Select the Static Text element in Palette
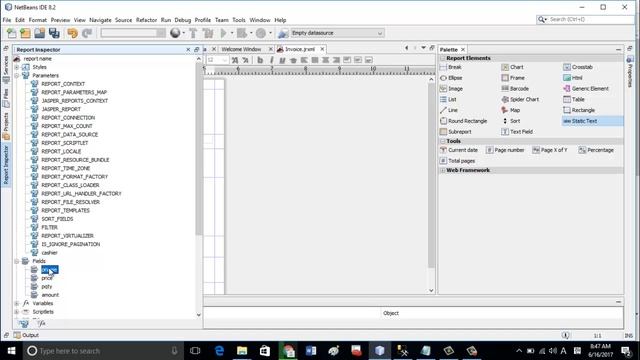The image size is (640, 360). (x=592, y=121)
